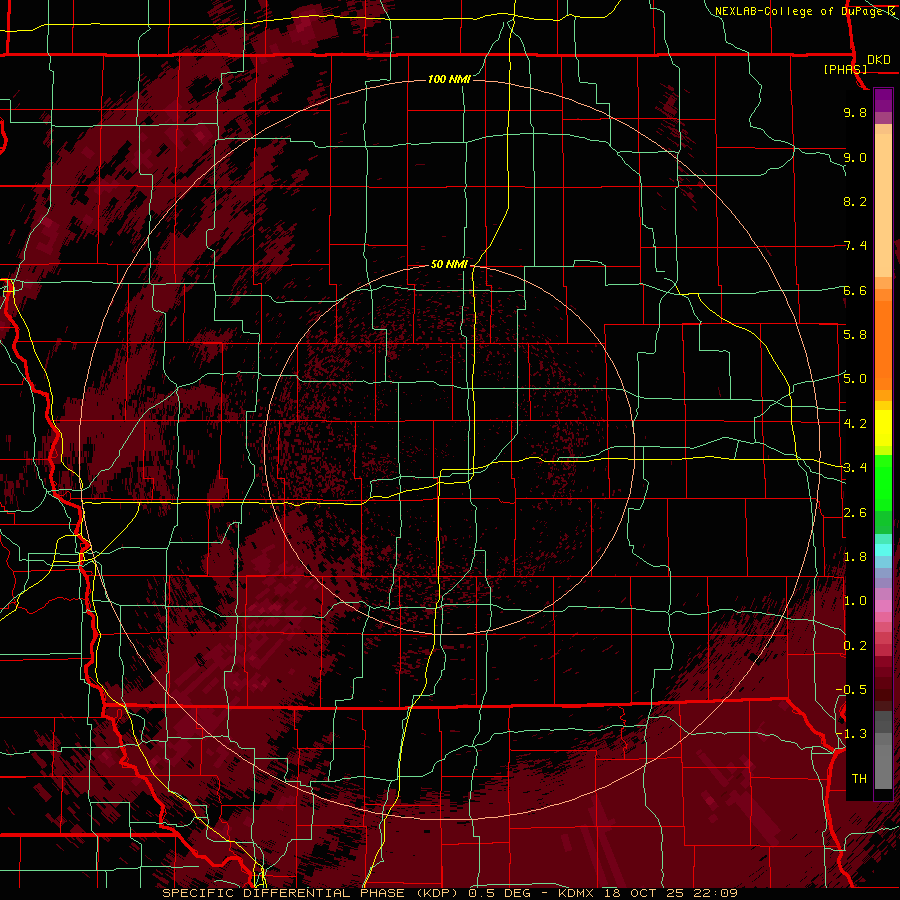This screenshot has height=900, width=900.
Task: Select the 9.0 value on the color scale
Action: pos(855,157)
